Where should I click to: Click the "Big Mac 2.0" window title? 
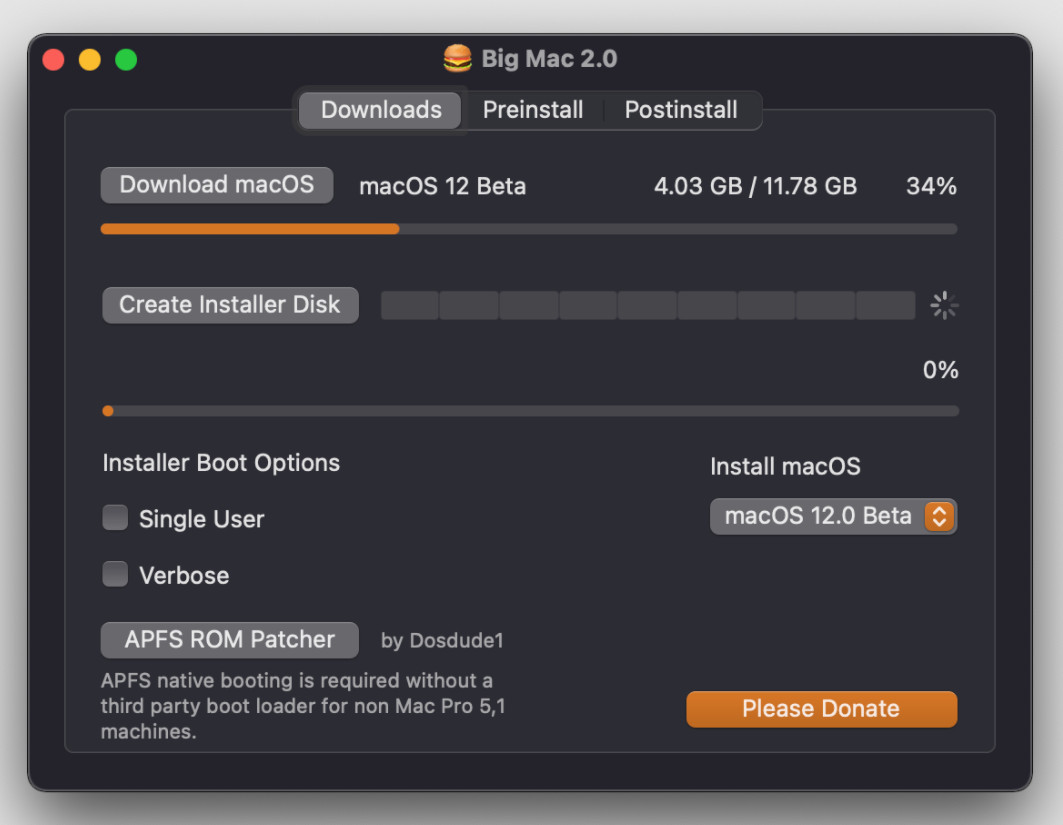[x=549, y=59]
